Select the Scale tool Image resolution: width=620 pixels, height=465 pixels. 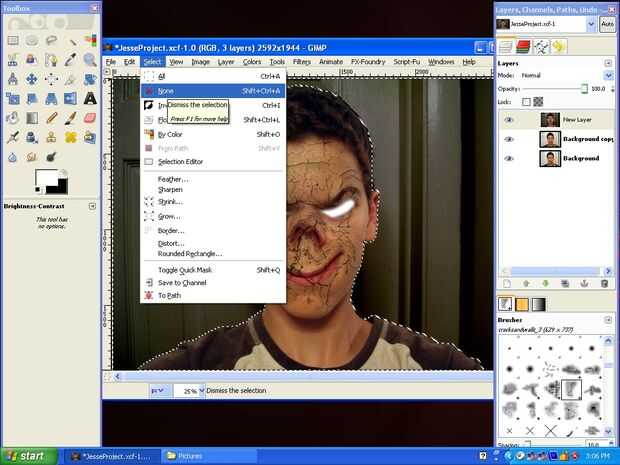point(13,98)
